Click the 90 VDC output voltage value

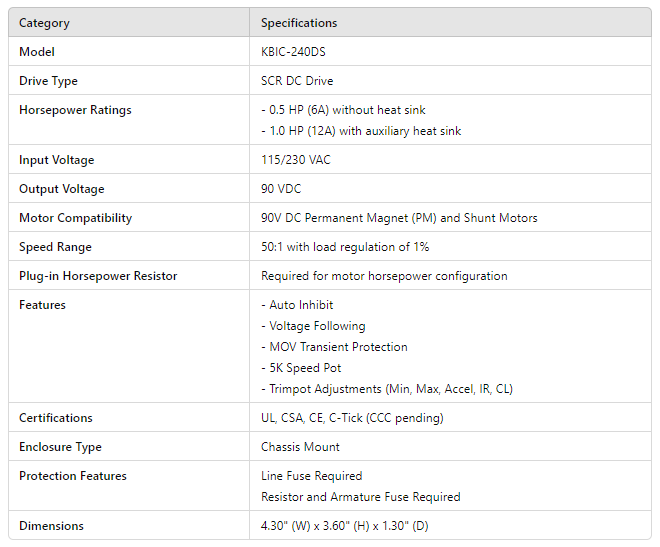coord(281,189)
